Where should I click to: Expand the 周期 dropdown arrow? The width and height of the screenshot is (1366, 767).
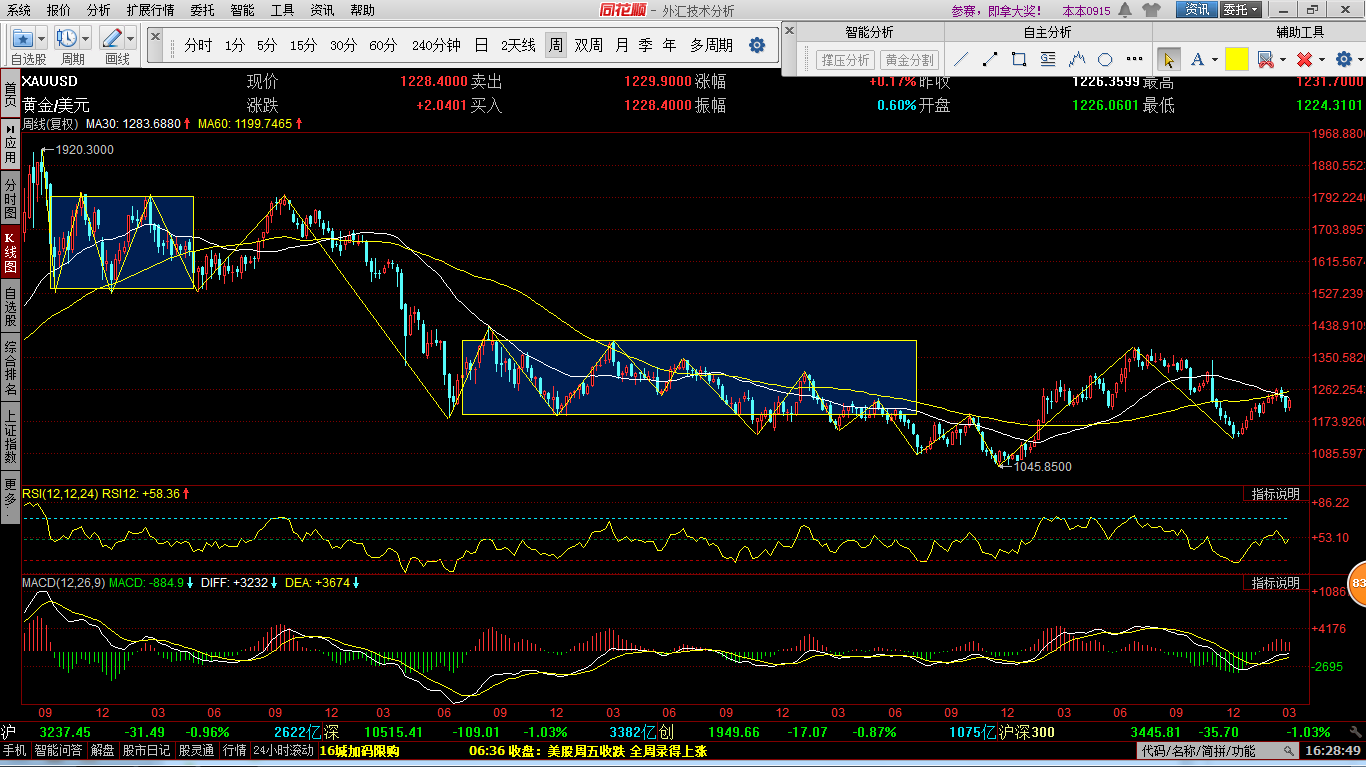coord(85,39)
